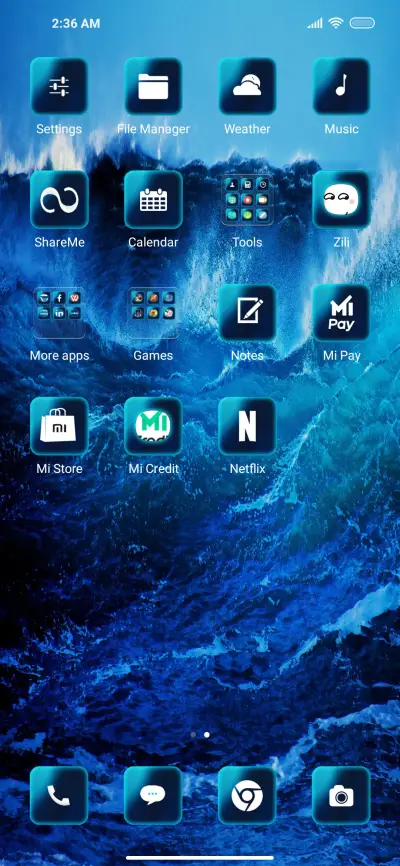Tap the bottom navigation gesture bar
The image size is (400, 866).
200,858
